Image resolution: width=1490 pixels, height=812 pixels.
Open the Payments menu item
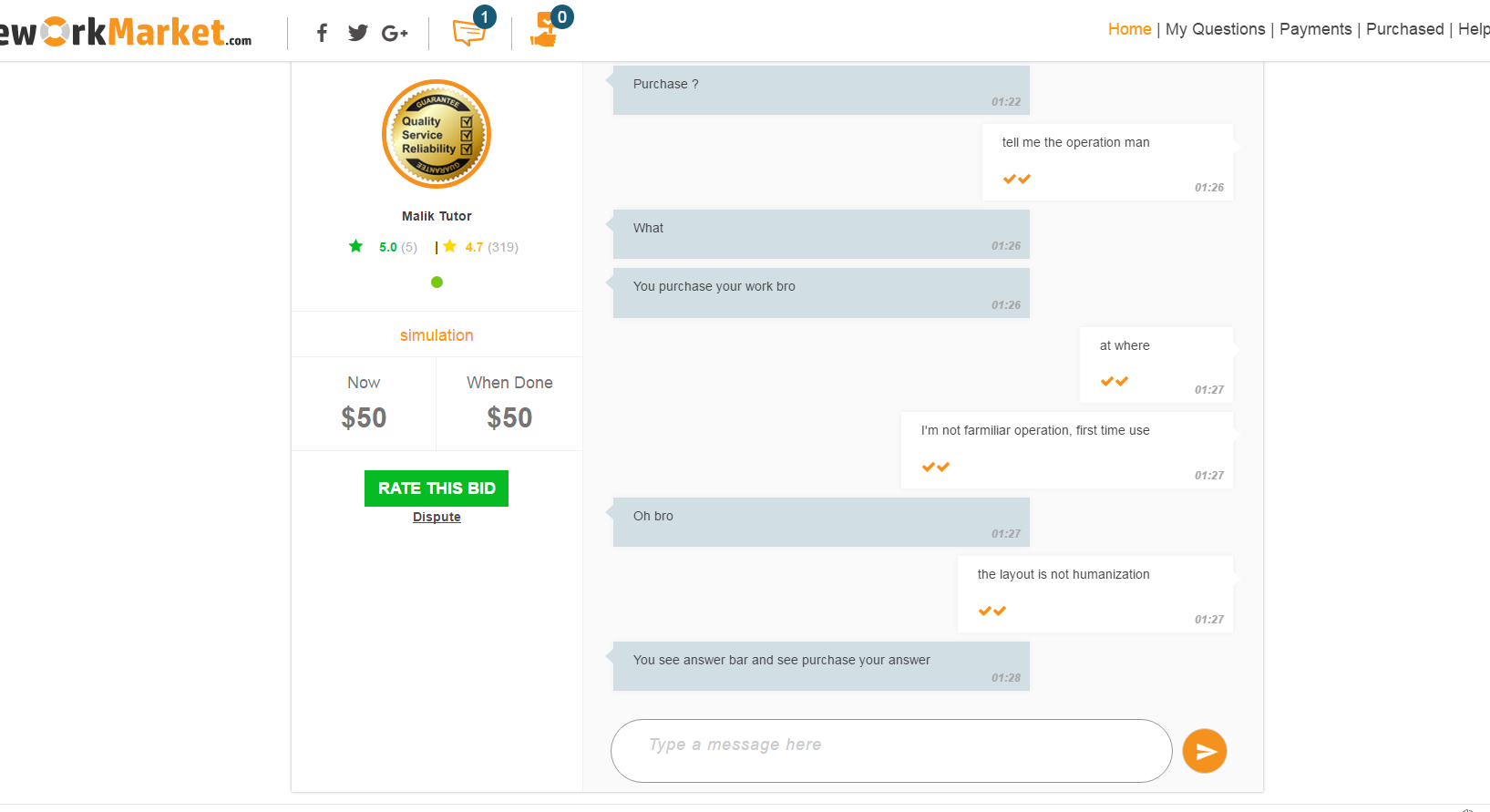[1315, 29]
